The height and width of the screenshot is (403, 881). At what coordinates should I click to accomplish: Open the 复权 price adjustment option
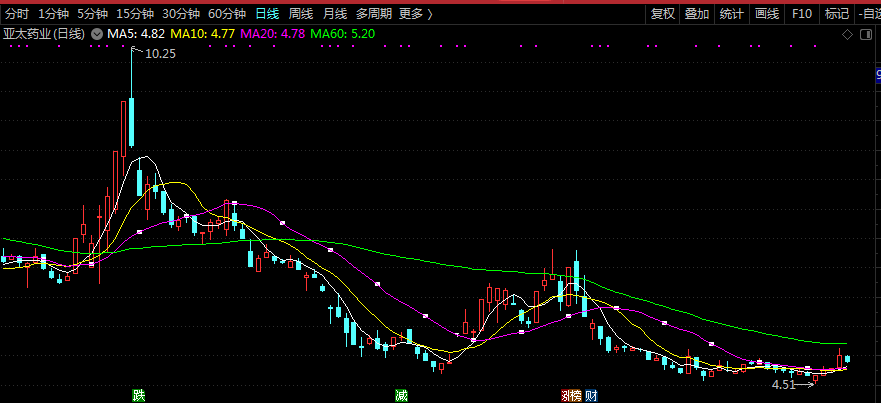(x=663, y=14)
